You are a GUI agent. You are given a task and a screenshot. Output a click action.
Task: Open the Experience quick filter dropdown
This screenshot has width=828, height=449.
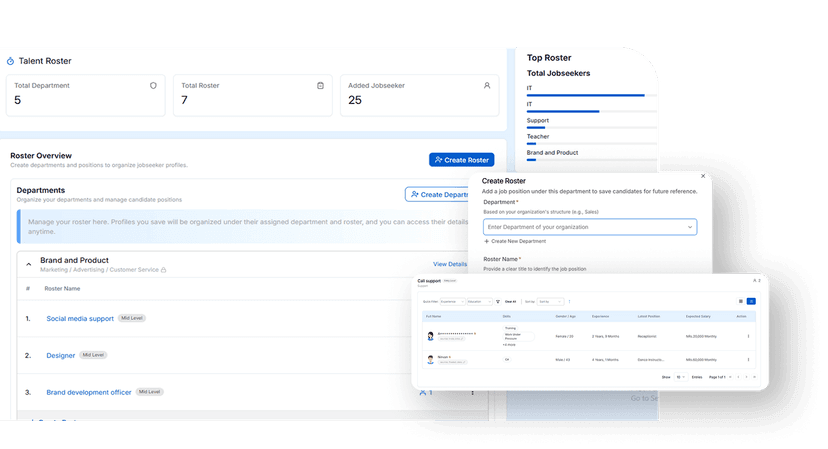click(453, 302)
